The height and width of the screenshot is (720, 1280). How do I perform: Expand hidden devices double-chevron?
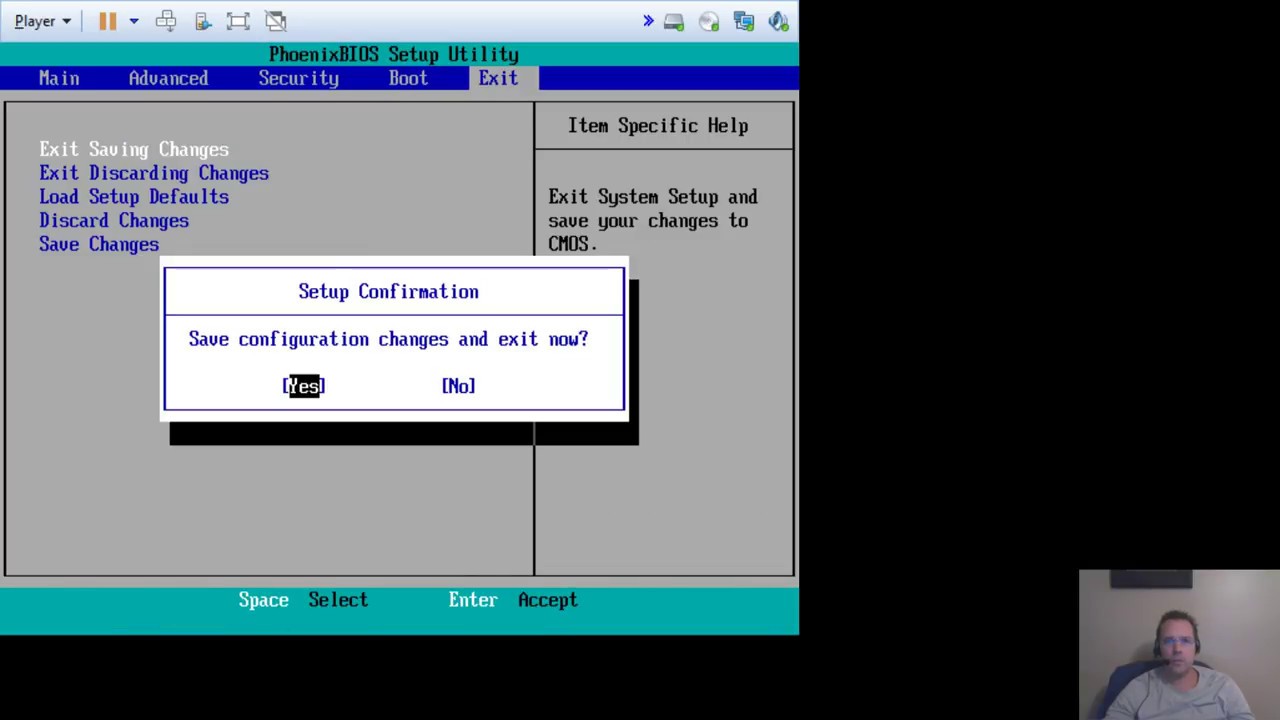point(648,21)
